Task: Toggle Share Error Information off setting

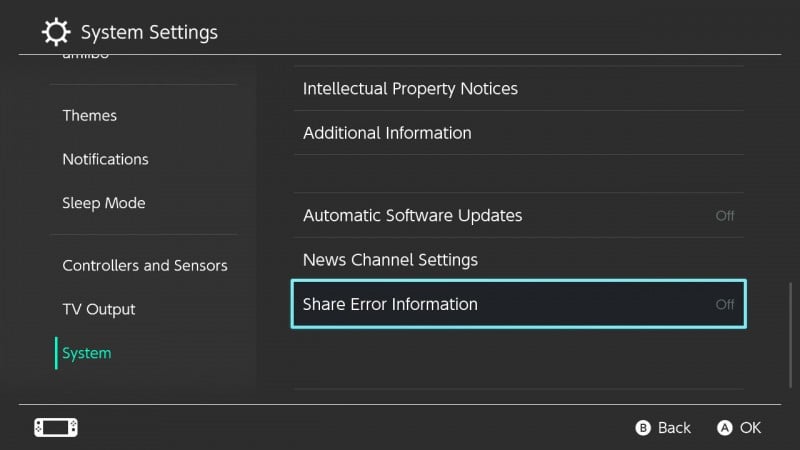Action: point(518,304)
